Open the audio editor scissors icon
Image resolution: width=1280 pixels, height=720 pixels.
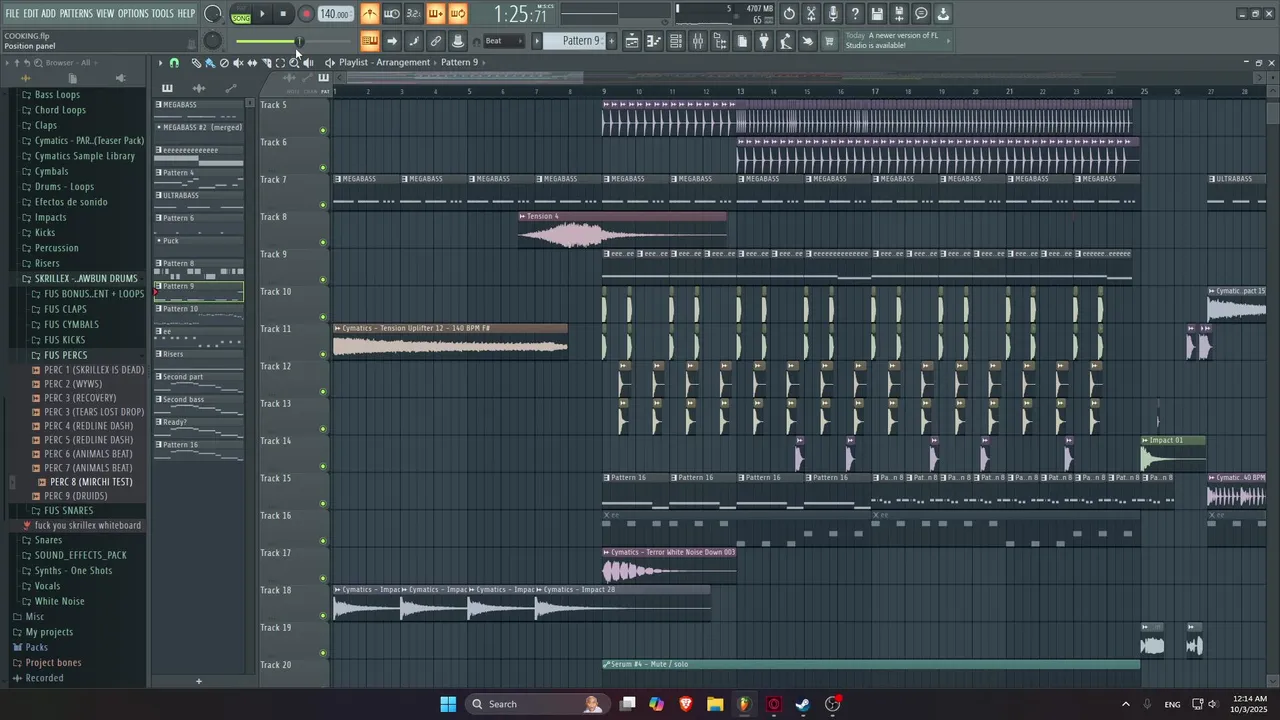811,14
